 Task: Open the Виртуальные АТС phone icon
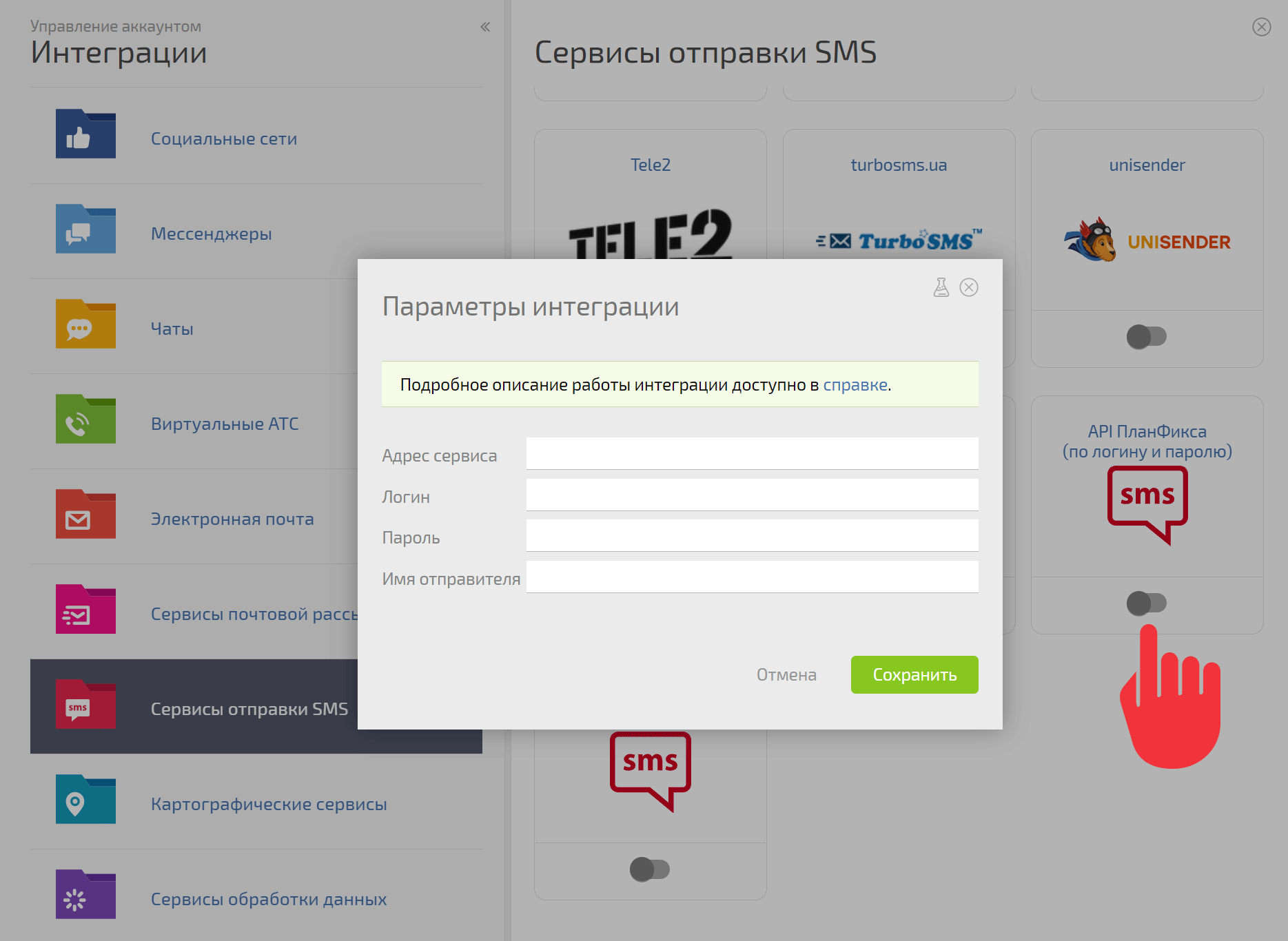point(85,420)
